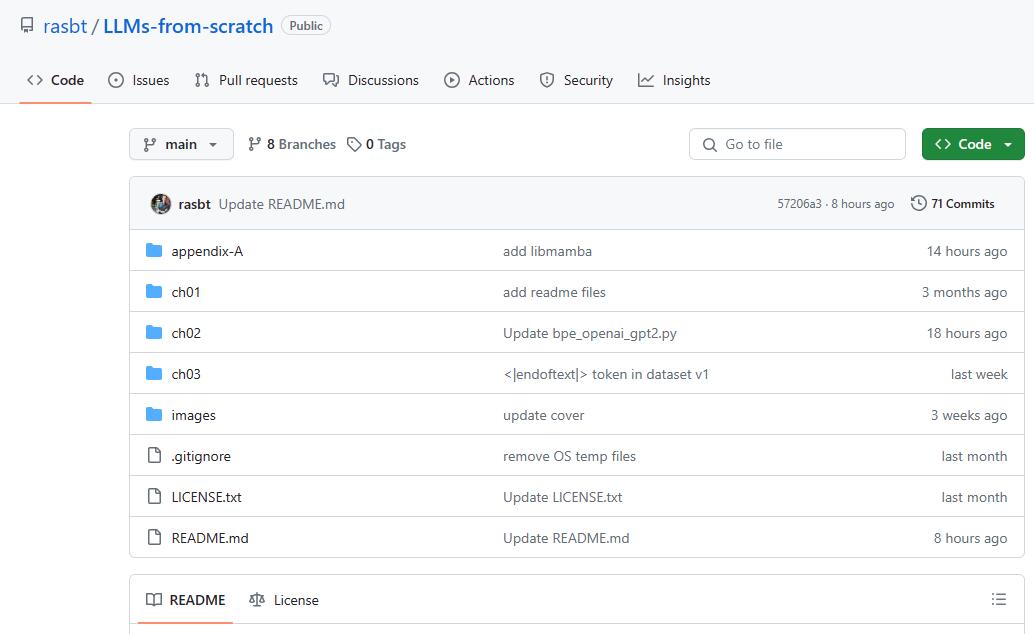Open rasbt's avatar in latest commit row
This screenshot has width=1034, height=634.
click(161, 204)
